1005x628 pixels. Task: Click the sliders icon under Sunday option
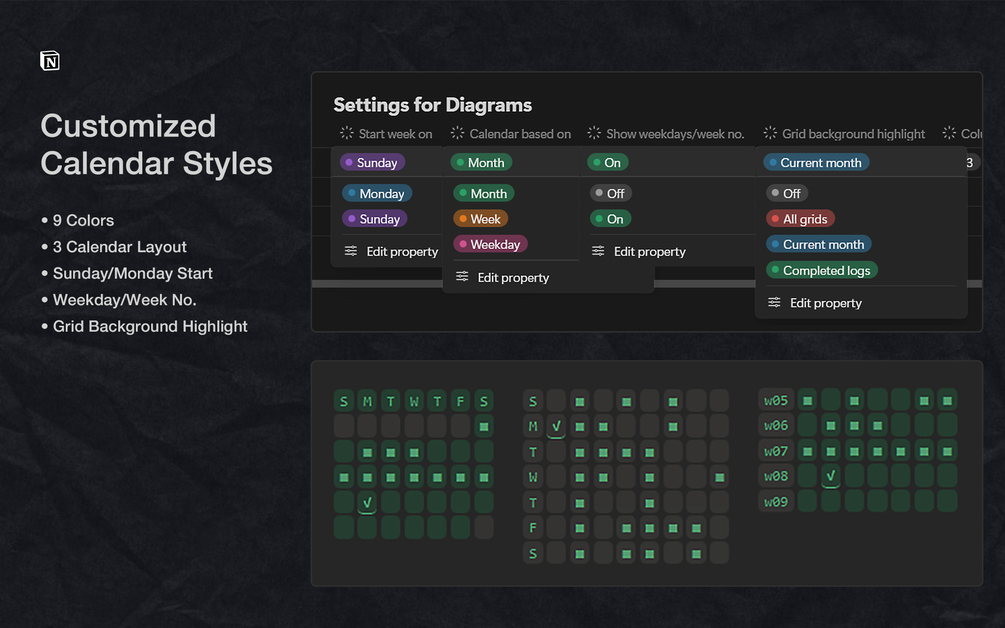coord(351,251)
